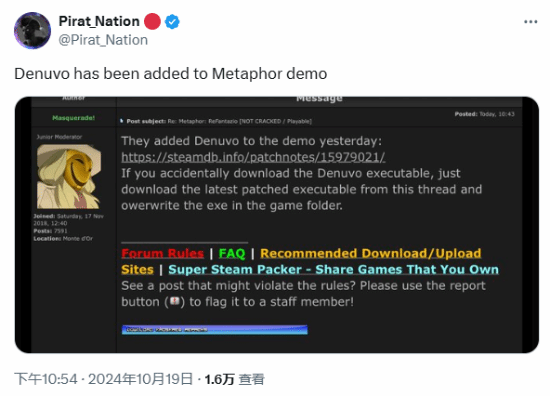Click the red circle emoji beside name
Viewport: 550px width, 396px height.
pyautogui.click(x=152, y=21)
